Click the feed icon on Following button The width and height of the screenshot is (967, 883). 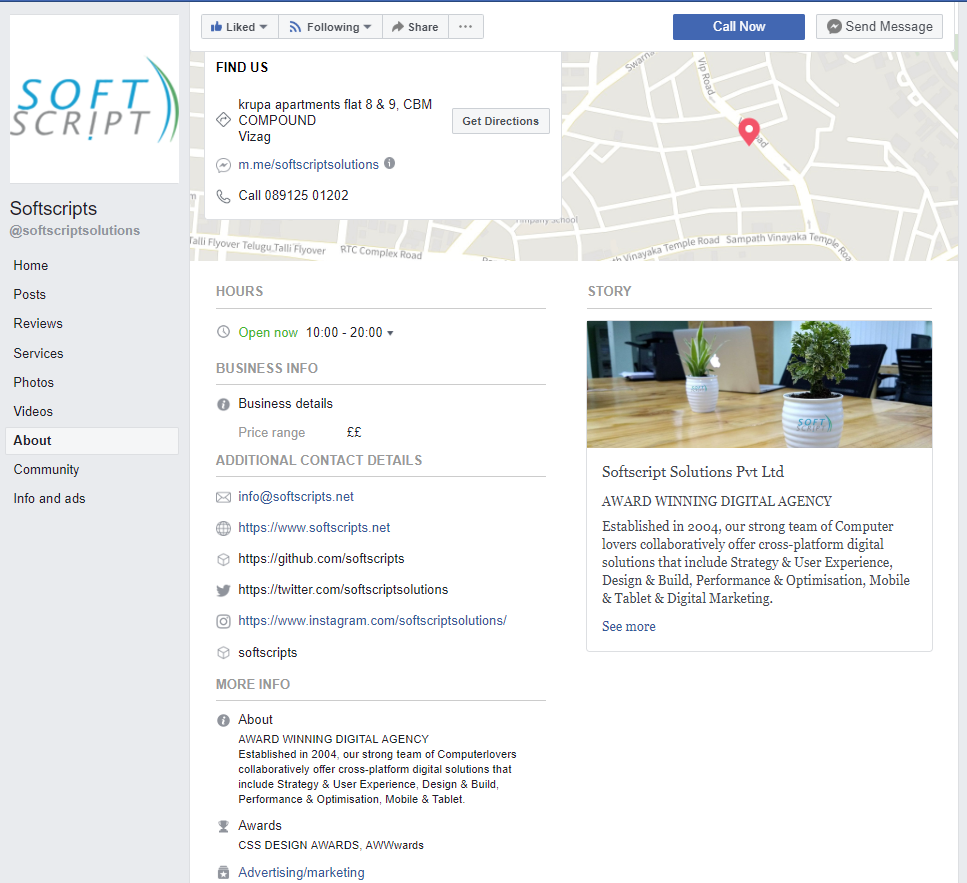(x=295, y=27)
